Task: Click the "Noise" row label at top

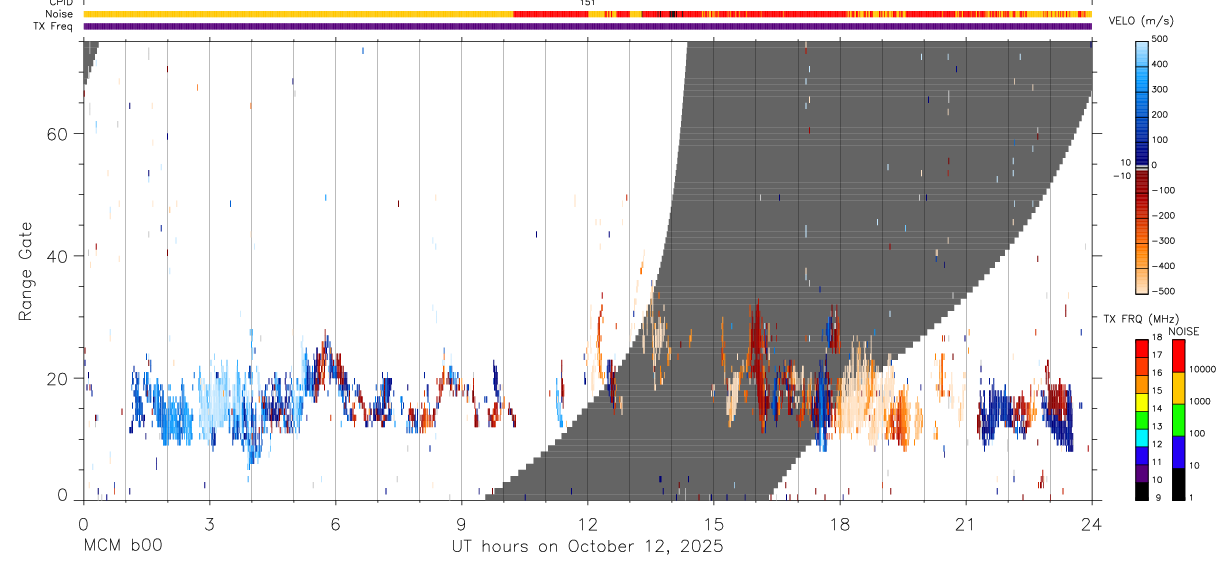Action: coord(58,14)
